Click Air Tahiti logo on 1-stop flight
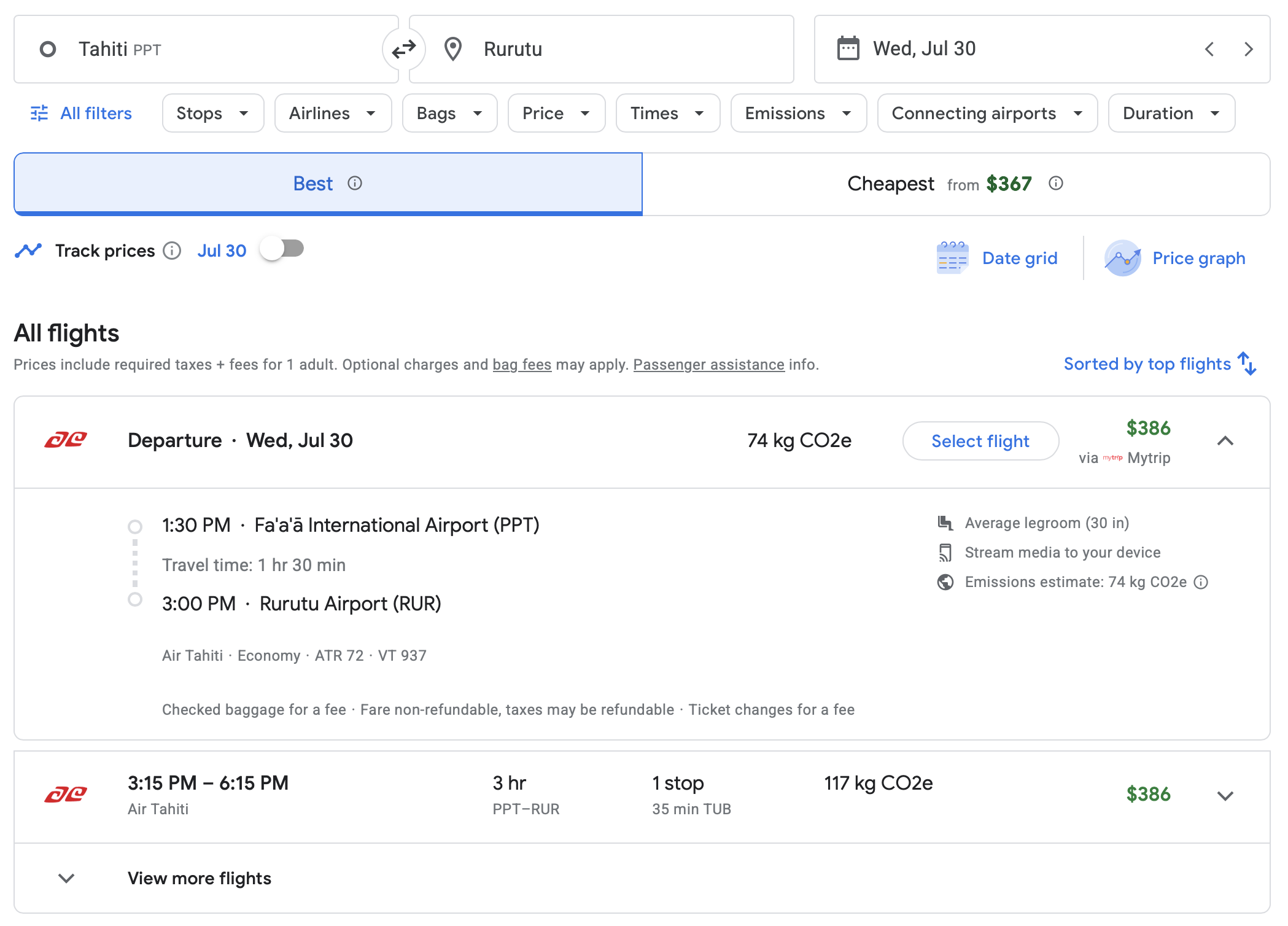 (x=66, y=795)
